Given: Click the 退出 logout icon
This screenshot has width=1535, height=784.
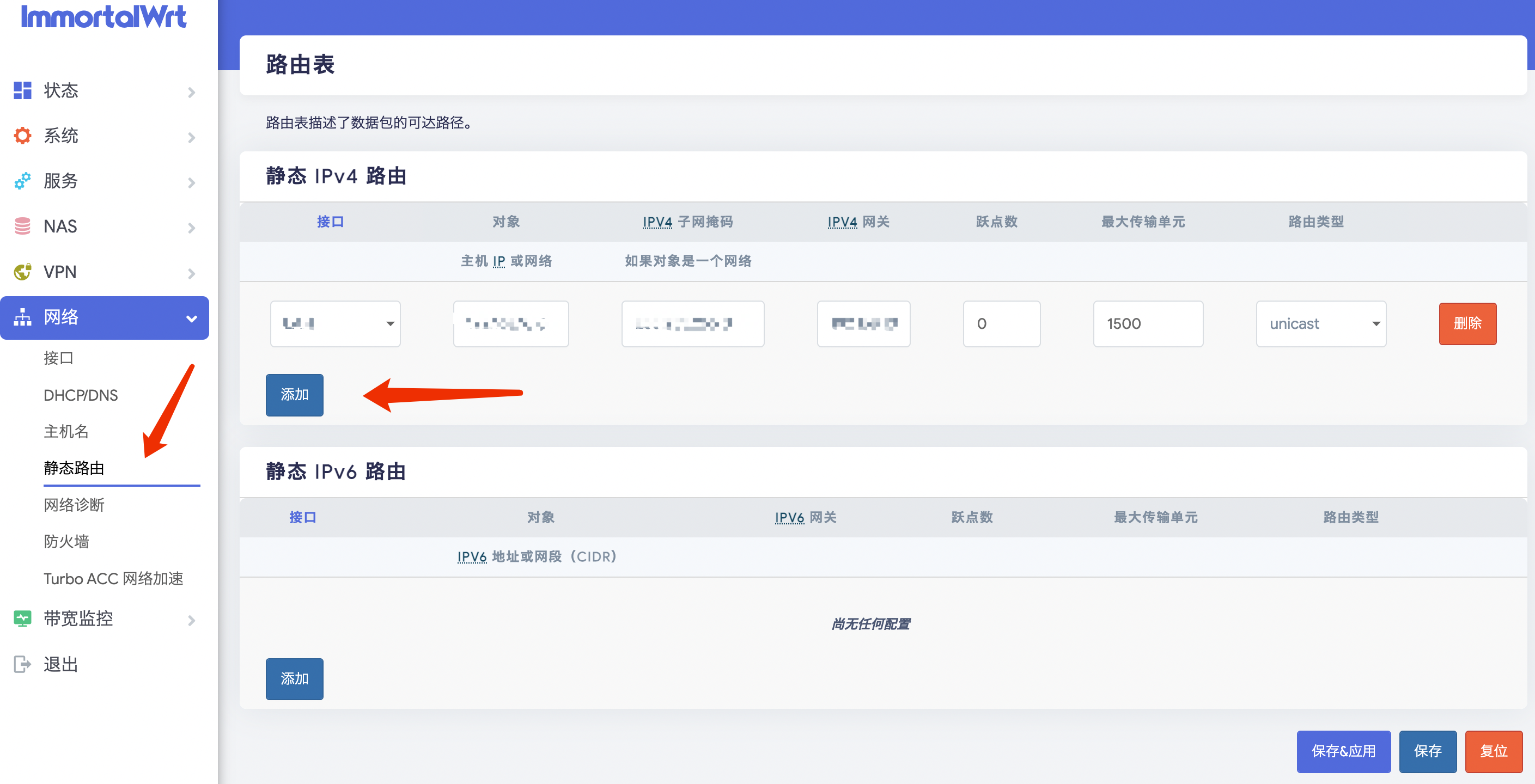Looking at the screenshot, I should (23, 664).
